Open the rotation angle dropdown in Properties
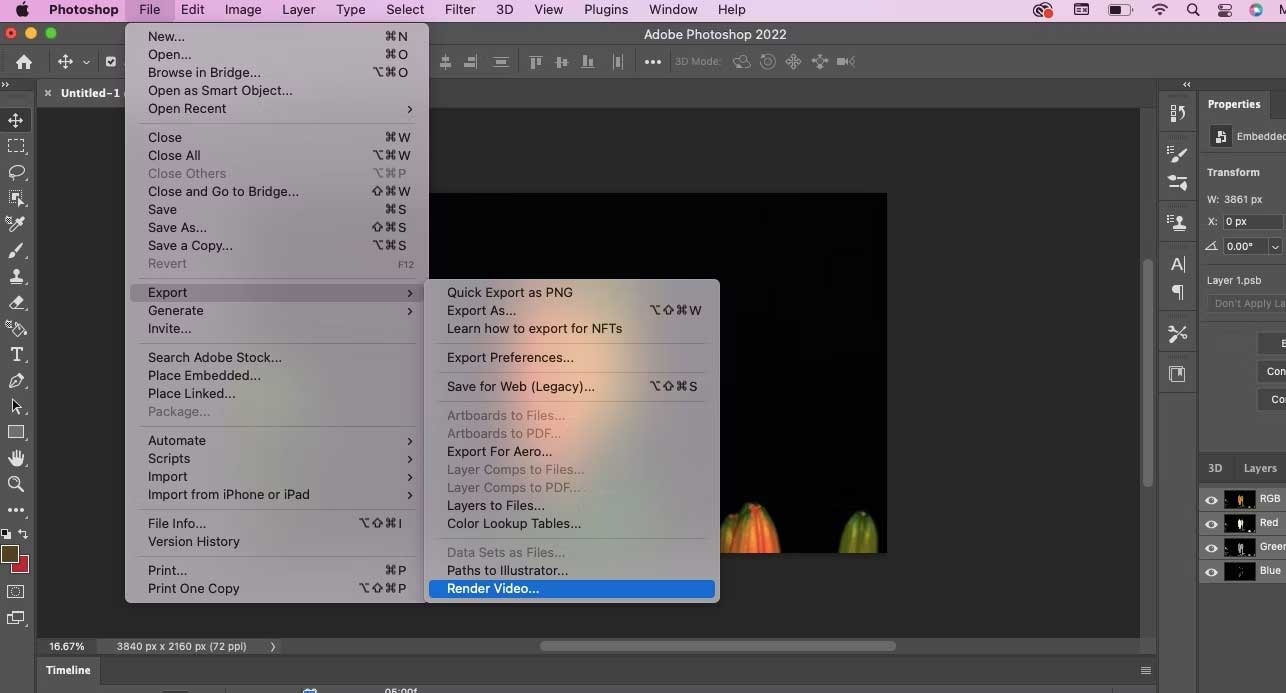The width and height of the screenshot is (1286, 693). coord(1275,246)
